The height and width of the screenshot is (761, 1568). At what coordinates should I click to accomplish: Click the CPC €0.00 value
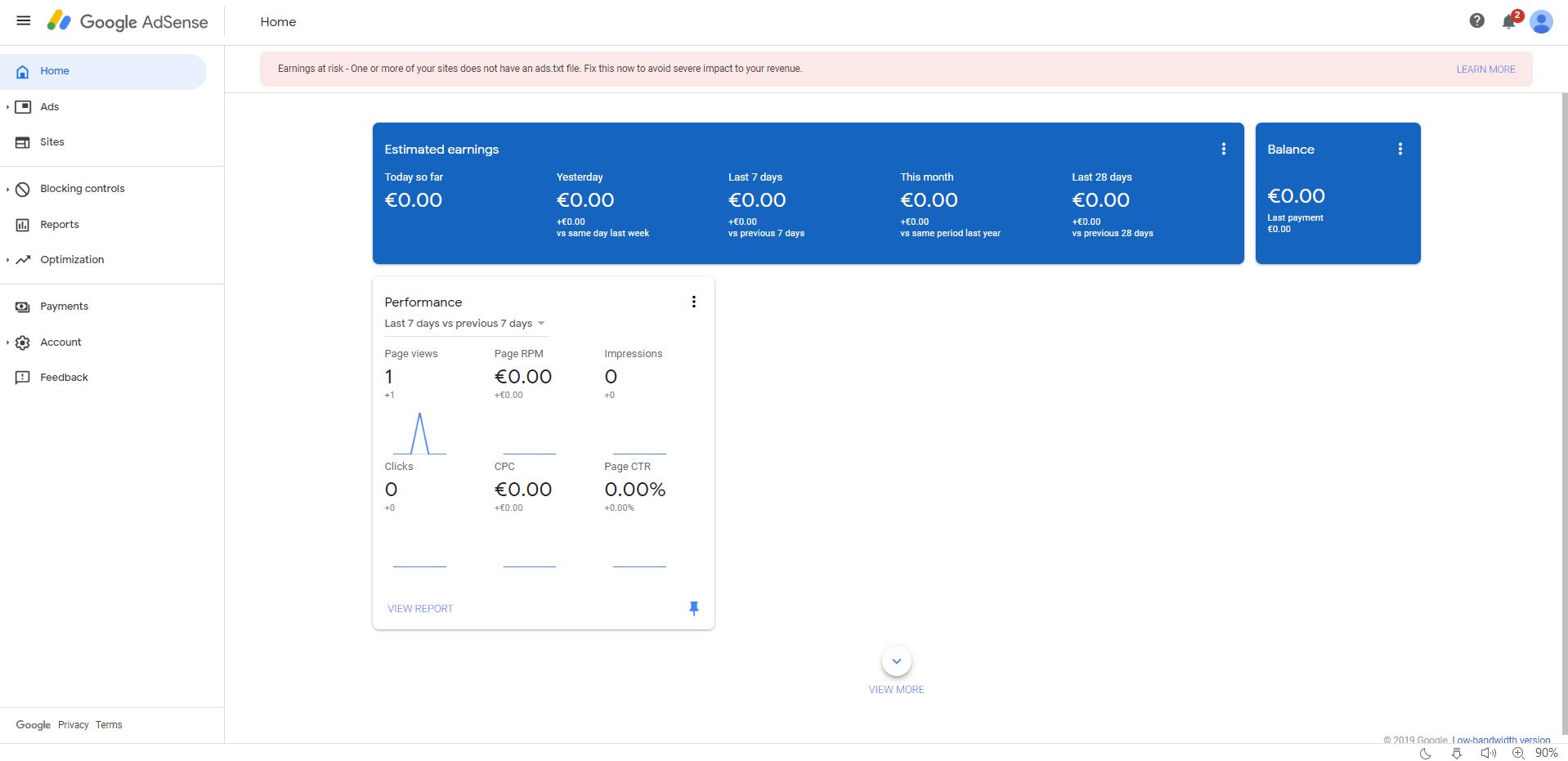point(522,490)
